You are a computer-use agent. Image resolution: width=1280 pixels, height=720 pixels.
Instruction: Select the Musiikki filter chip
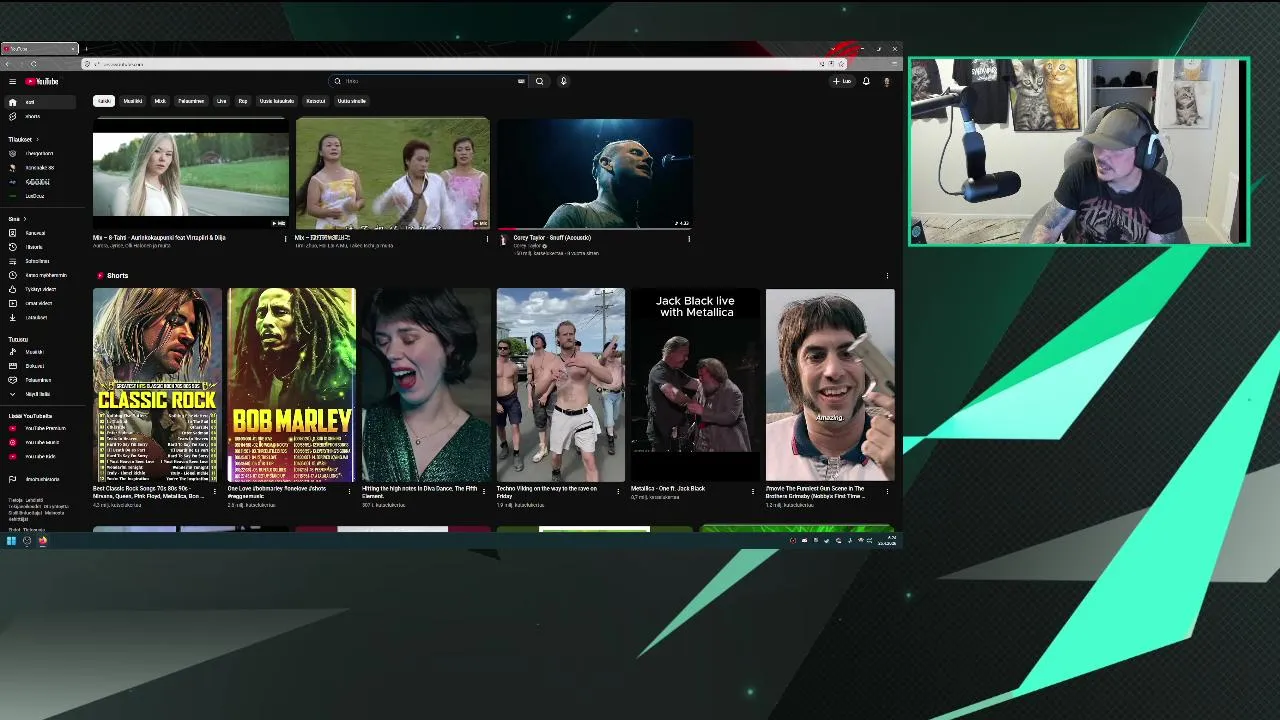(133, 101)
